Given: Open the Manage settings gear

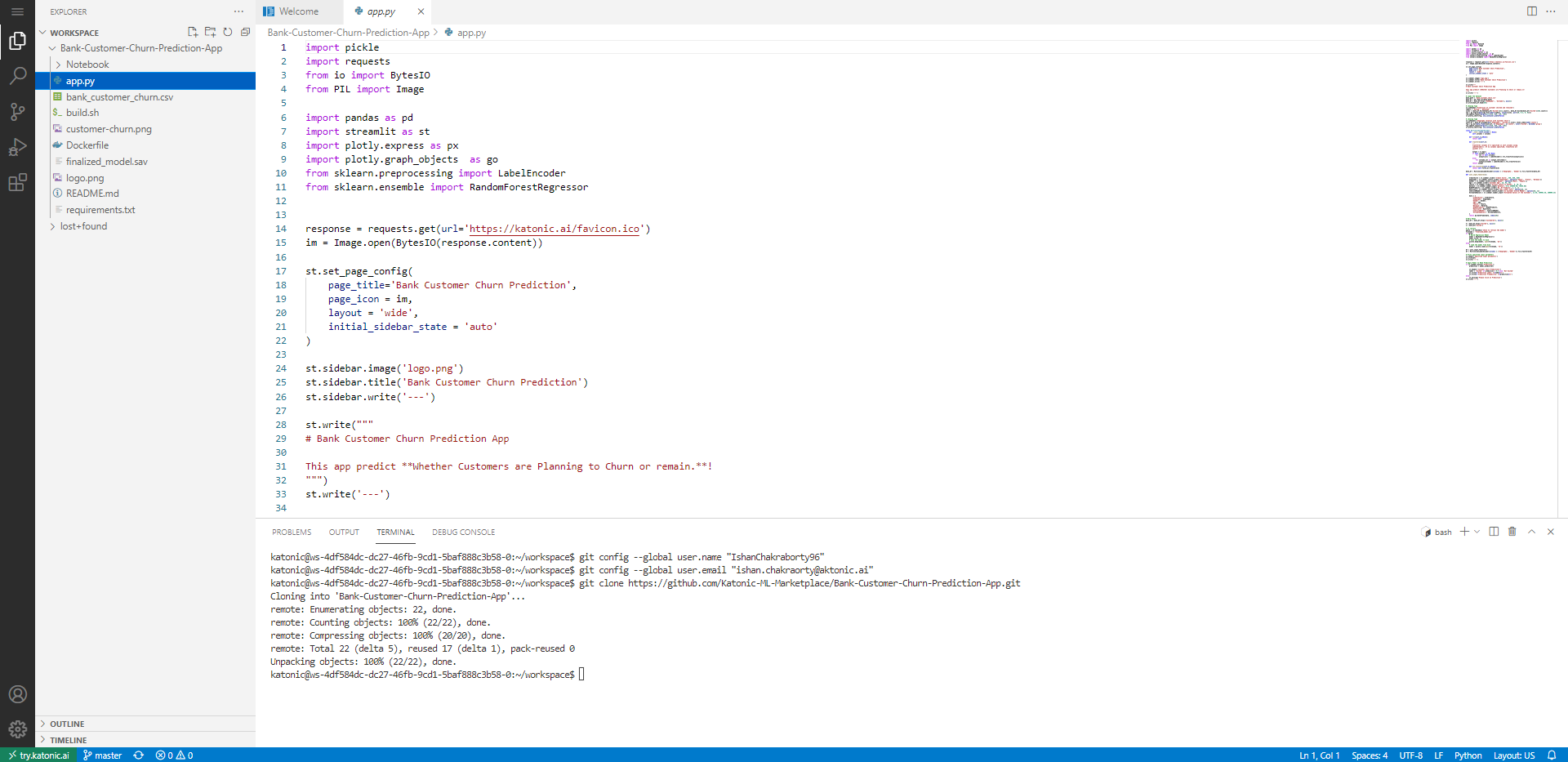Looking at the screenshot, I should tap(17, 729).
